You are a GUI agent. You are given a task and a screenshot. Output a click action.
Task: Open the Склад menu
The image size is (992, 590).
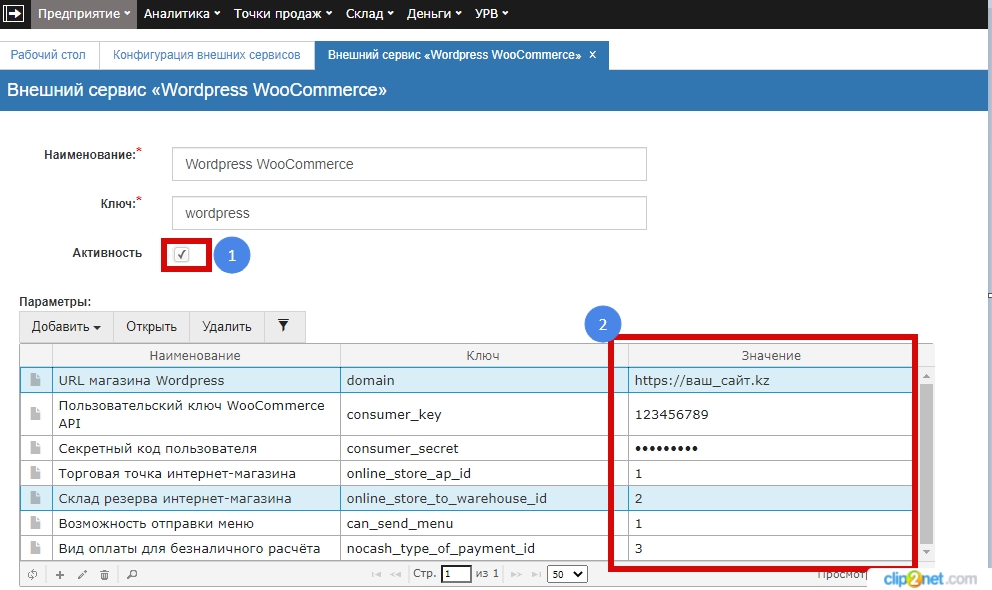pyautogui.click(x=369, y=14)
